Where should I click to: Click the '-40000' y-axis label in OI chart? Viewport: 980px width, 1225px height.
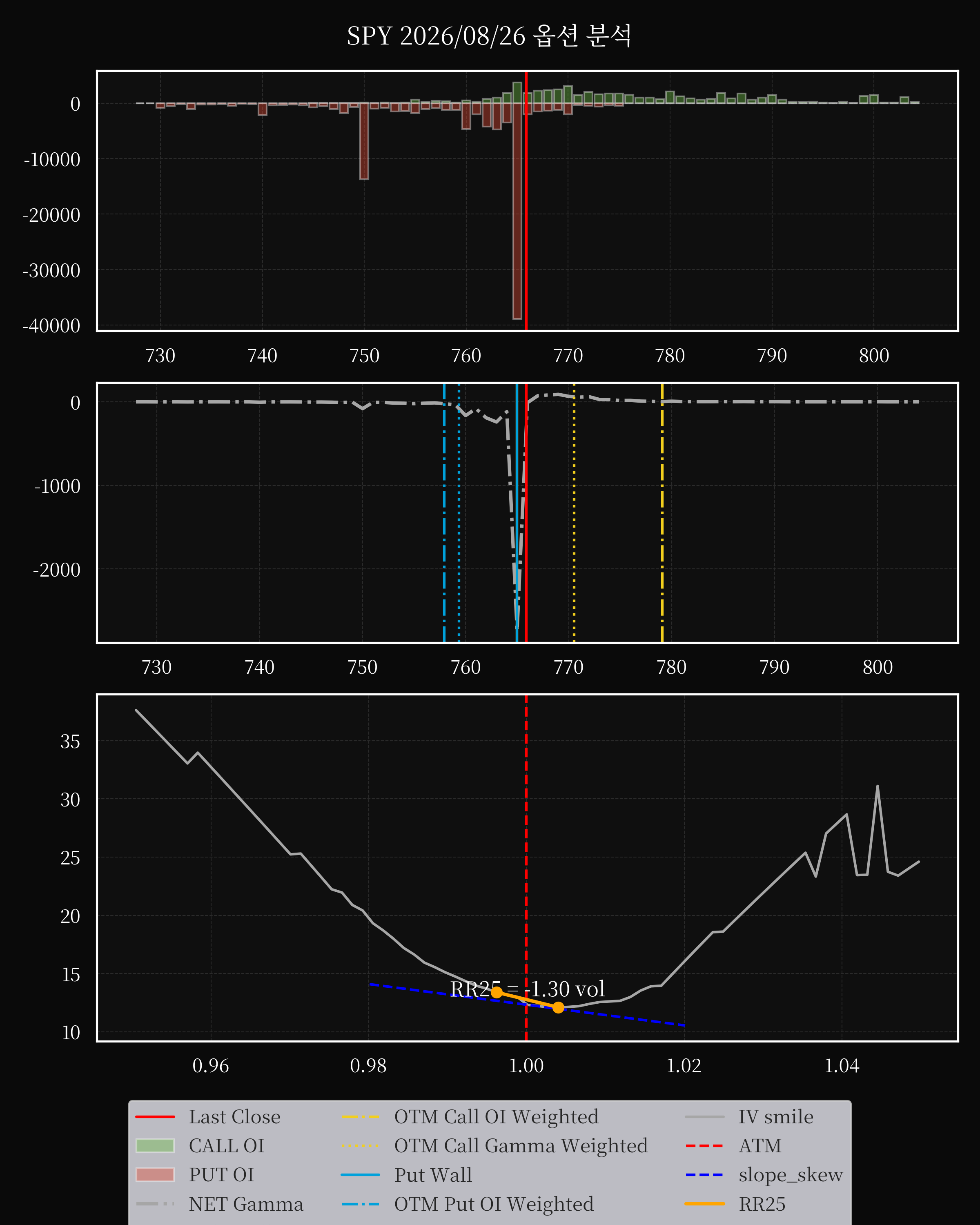[x=51, y=325]
